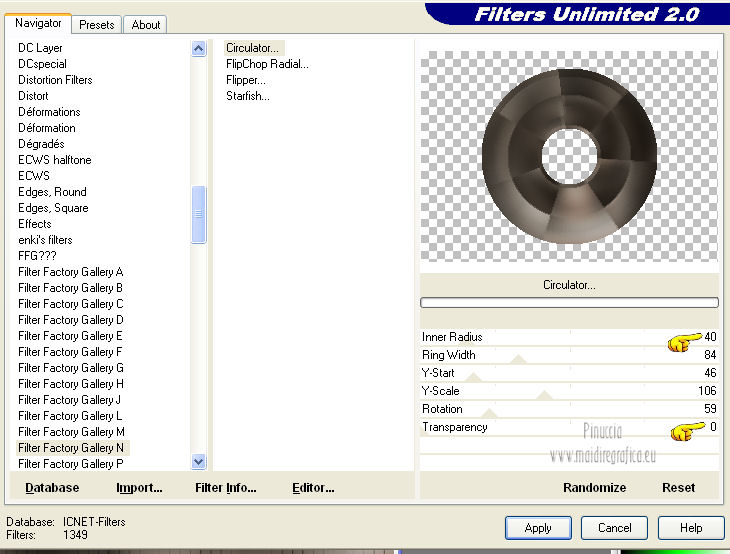Select Filter Factory Gallery N category

[x=71, y=448]
